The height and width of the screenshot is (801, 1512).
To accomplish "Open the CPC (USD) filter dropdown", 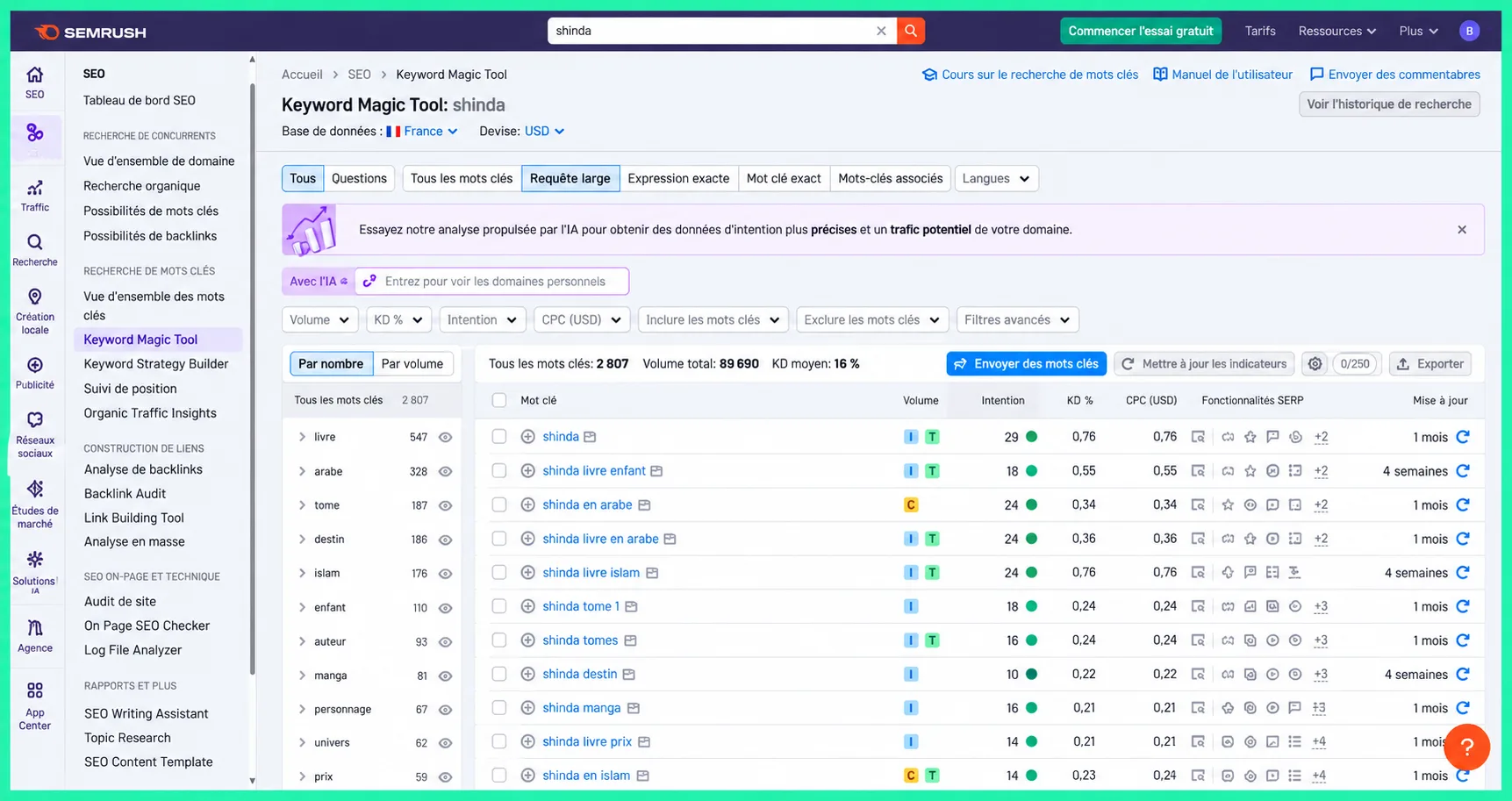I will (582, 320).
